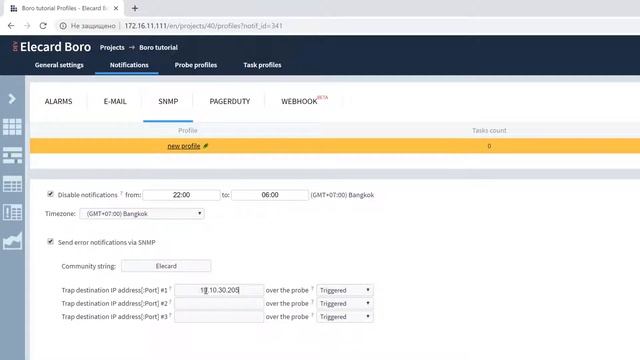The width and height of the screenshot is (640, 360).
Task: Select ALARMS tab
Action: click(58, 101)
